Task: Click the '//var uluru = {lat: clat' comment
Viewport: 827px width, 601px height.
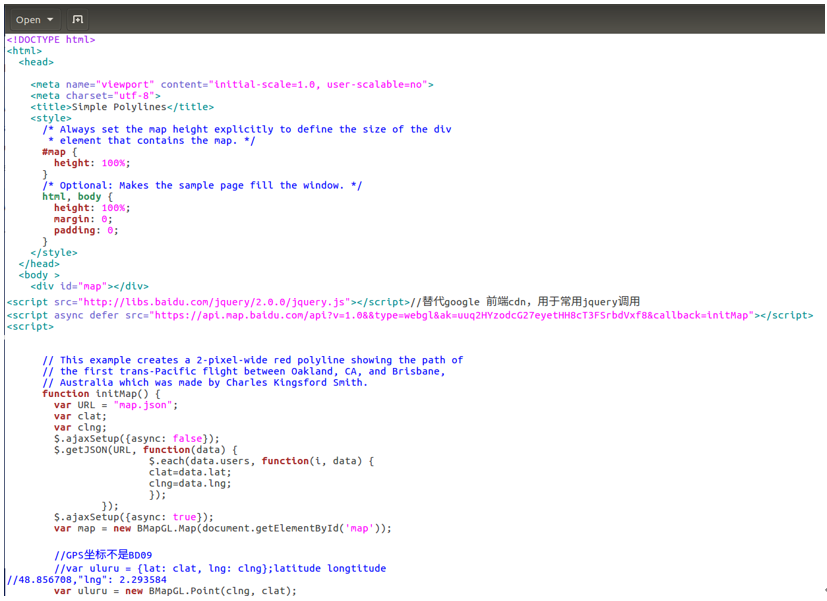Action: (x=220, y=568)
